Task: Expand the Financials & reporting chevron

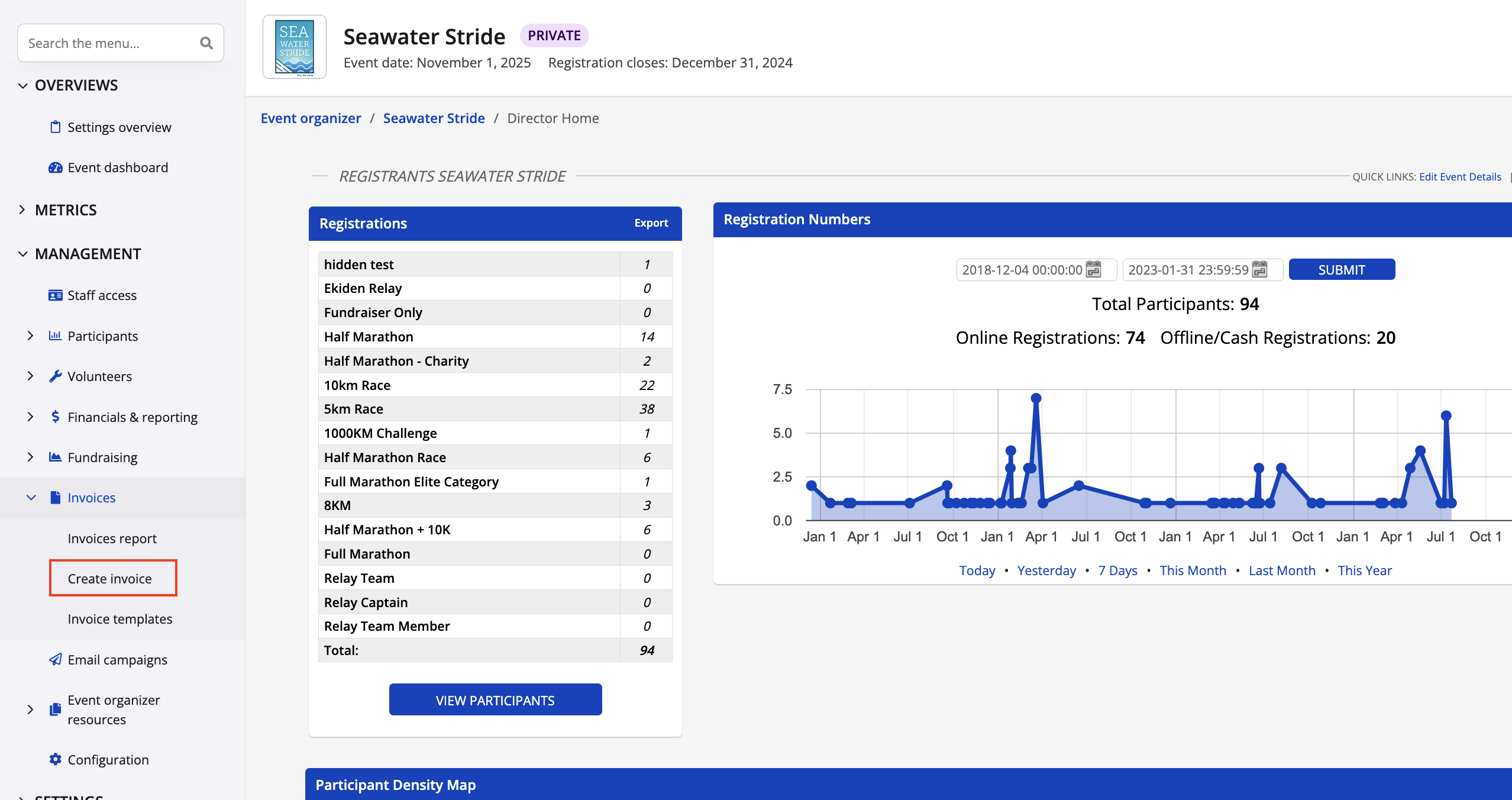Action: click(30, 417)
